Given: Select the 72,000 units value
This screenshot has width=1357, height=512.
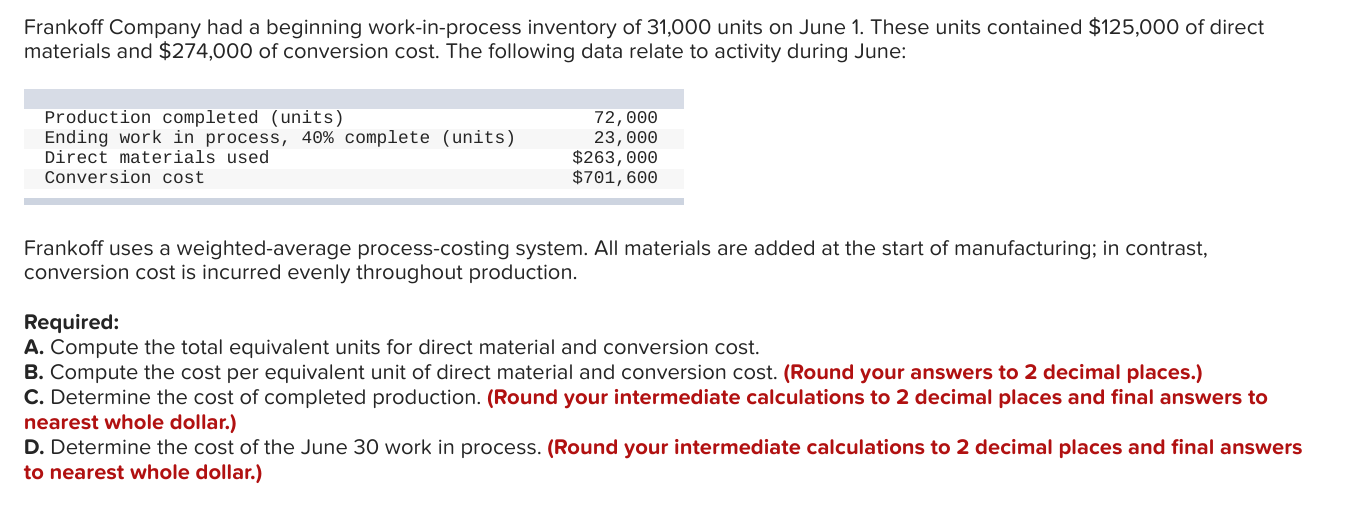Looking at the screenshot, I should coord(626,118).
